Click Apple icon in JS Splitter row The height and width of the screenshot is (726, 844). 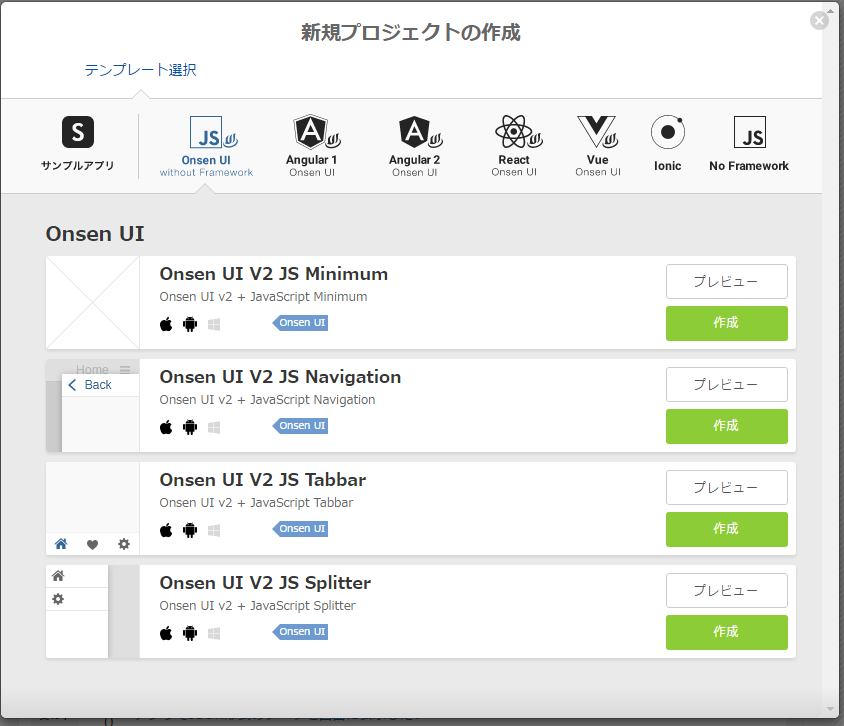click(x=166, y=633)
